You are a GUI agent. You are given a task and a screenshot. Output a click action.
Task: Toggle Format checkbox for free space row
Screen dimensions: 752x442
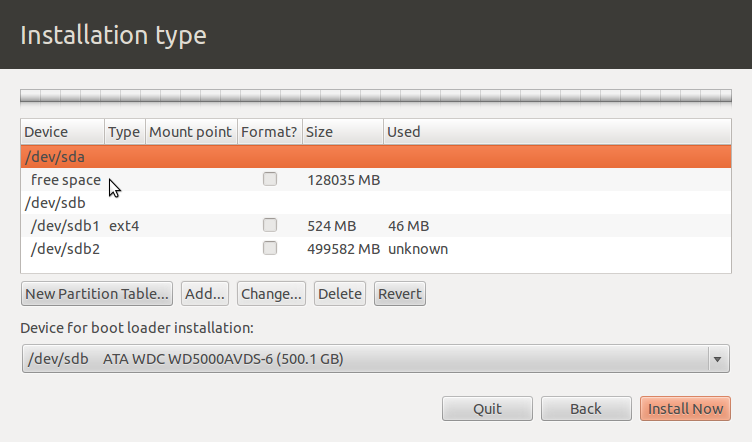(269, 180)
